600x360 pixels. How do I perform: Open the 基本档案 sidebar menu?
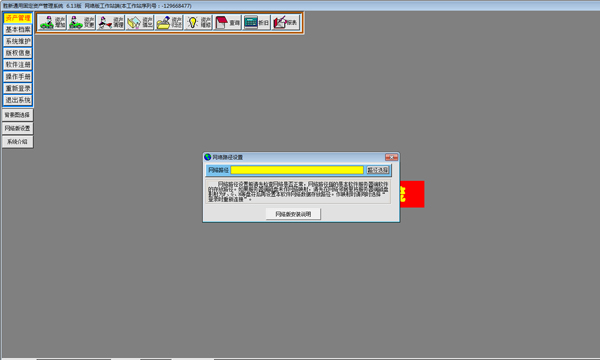coord(18,29)
